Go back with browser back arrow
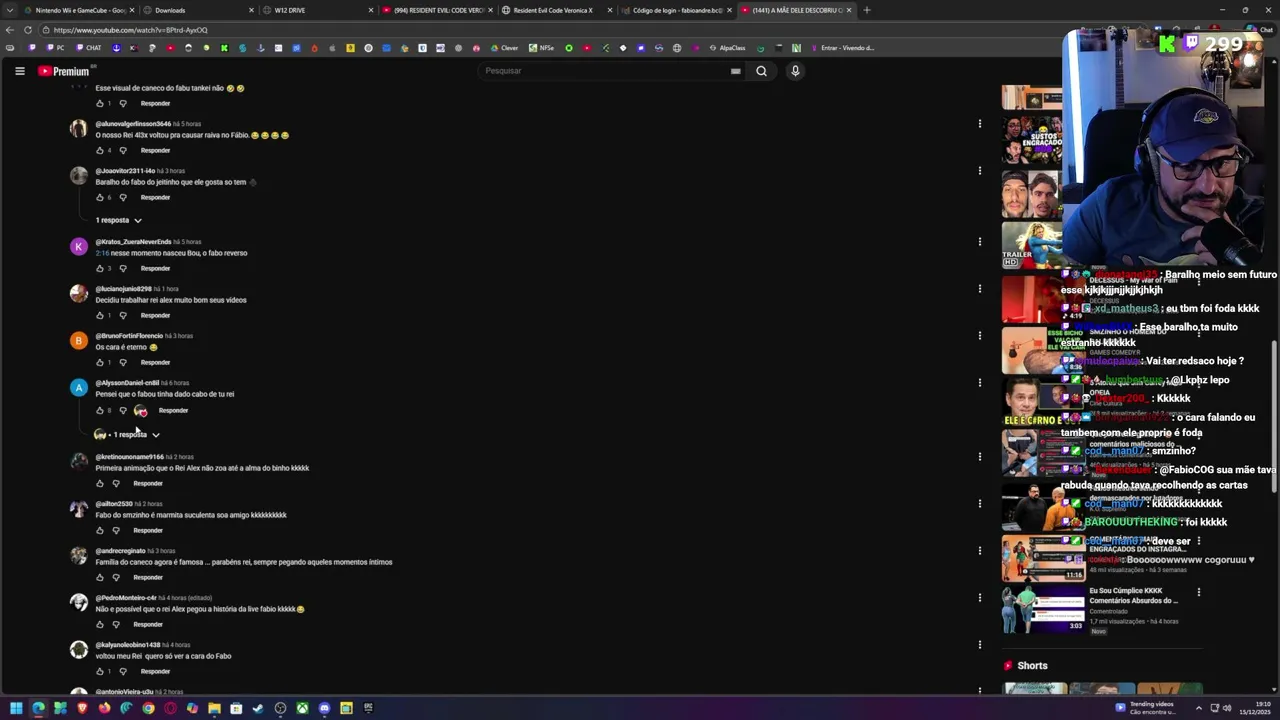The height and width of the screenshot is (720, 1280). pos(10,30)
